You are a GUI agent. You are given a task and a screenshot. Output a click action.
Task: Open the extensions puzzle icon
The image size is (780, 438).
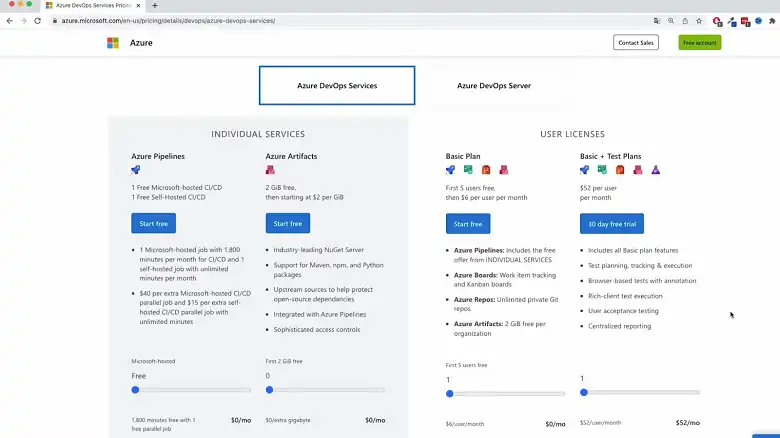pyautogui.click(x=772, y=21)
